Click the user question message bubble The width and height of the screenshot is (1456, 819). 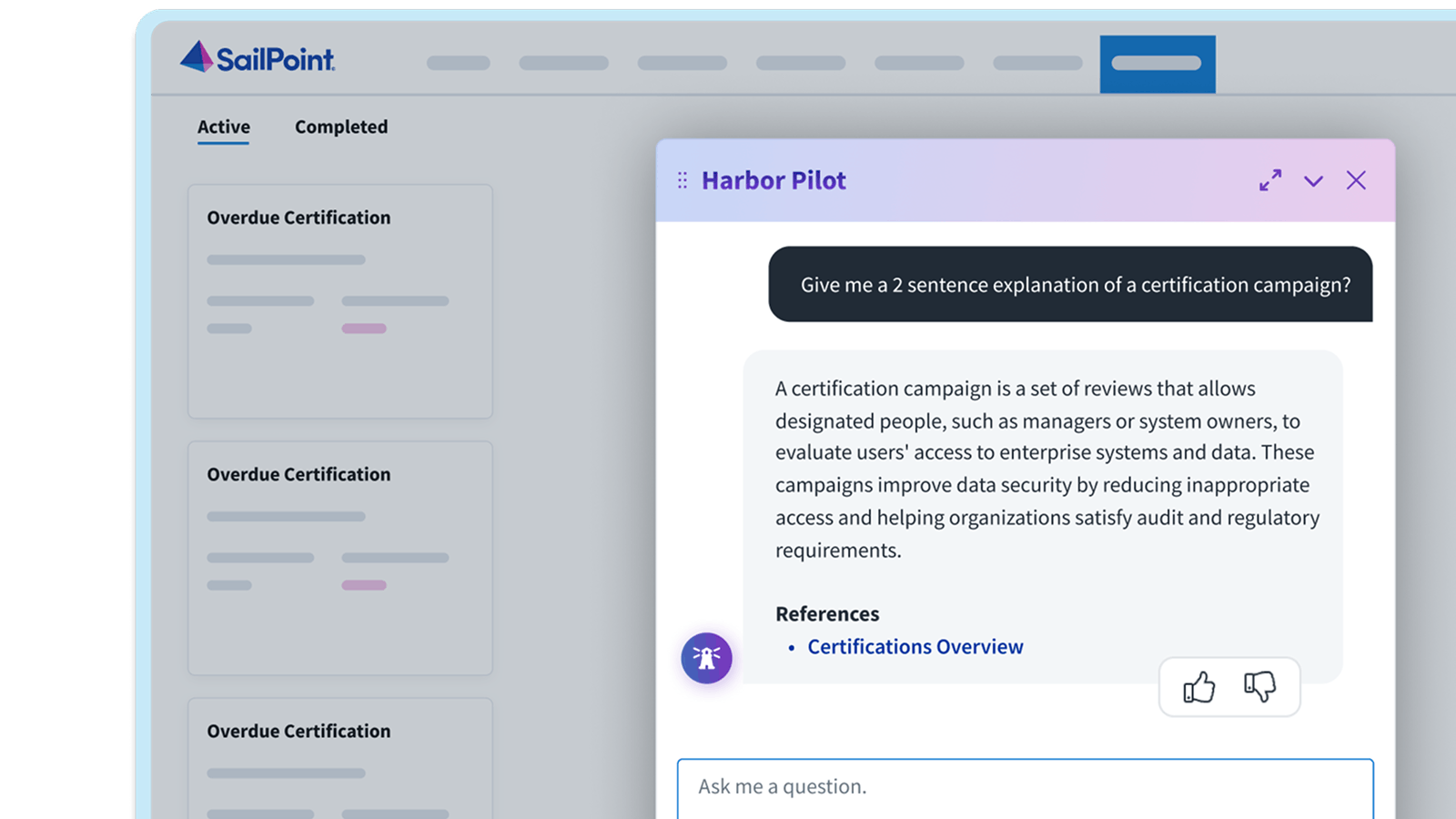(1070, 285)
